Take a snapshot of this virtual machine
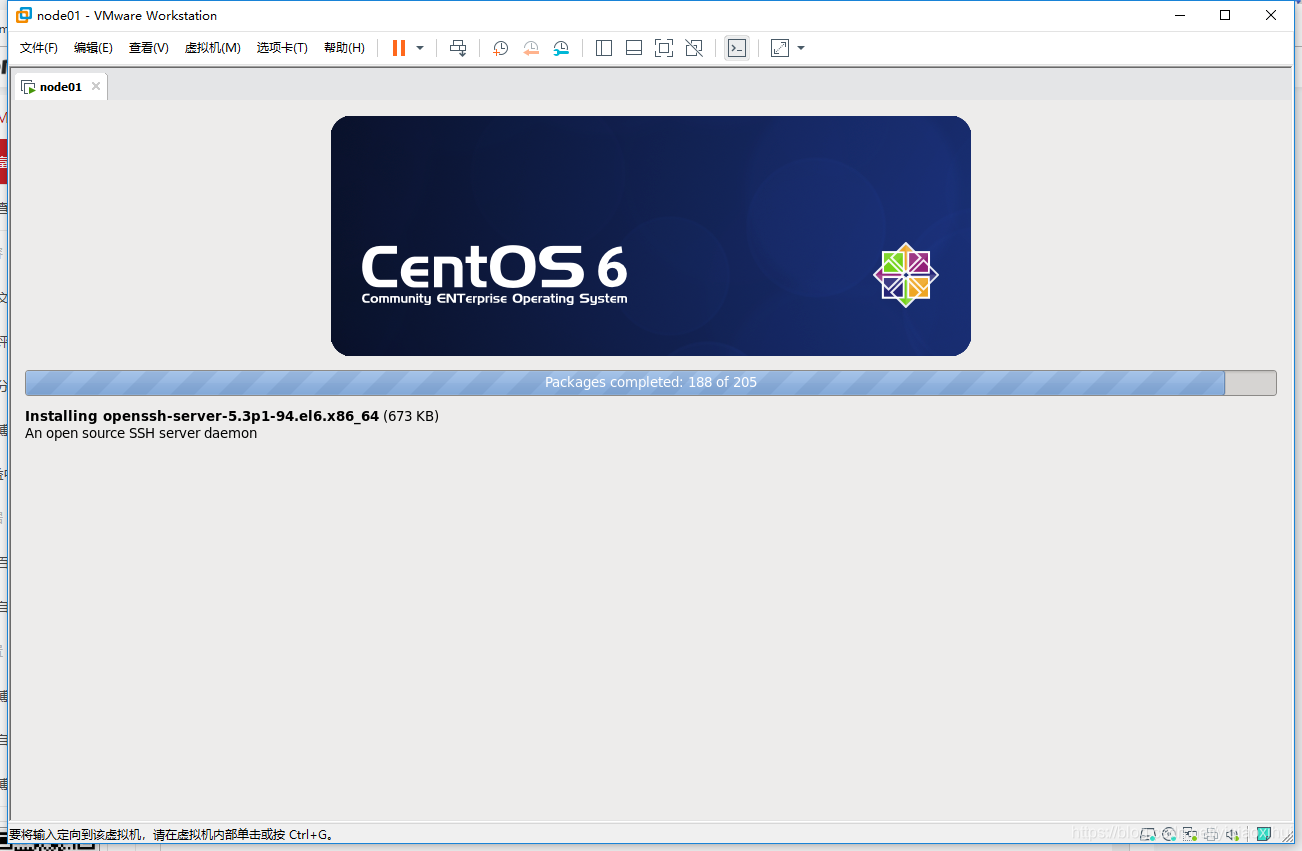The height and width of the screenshot is (851, 1302). [501, 48]
